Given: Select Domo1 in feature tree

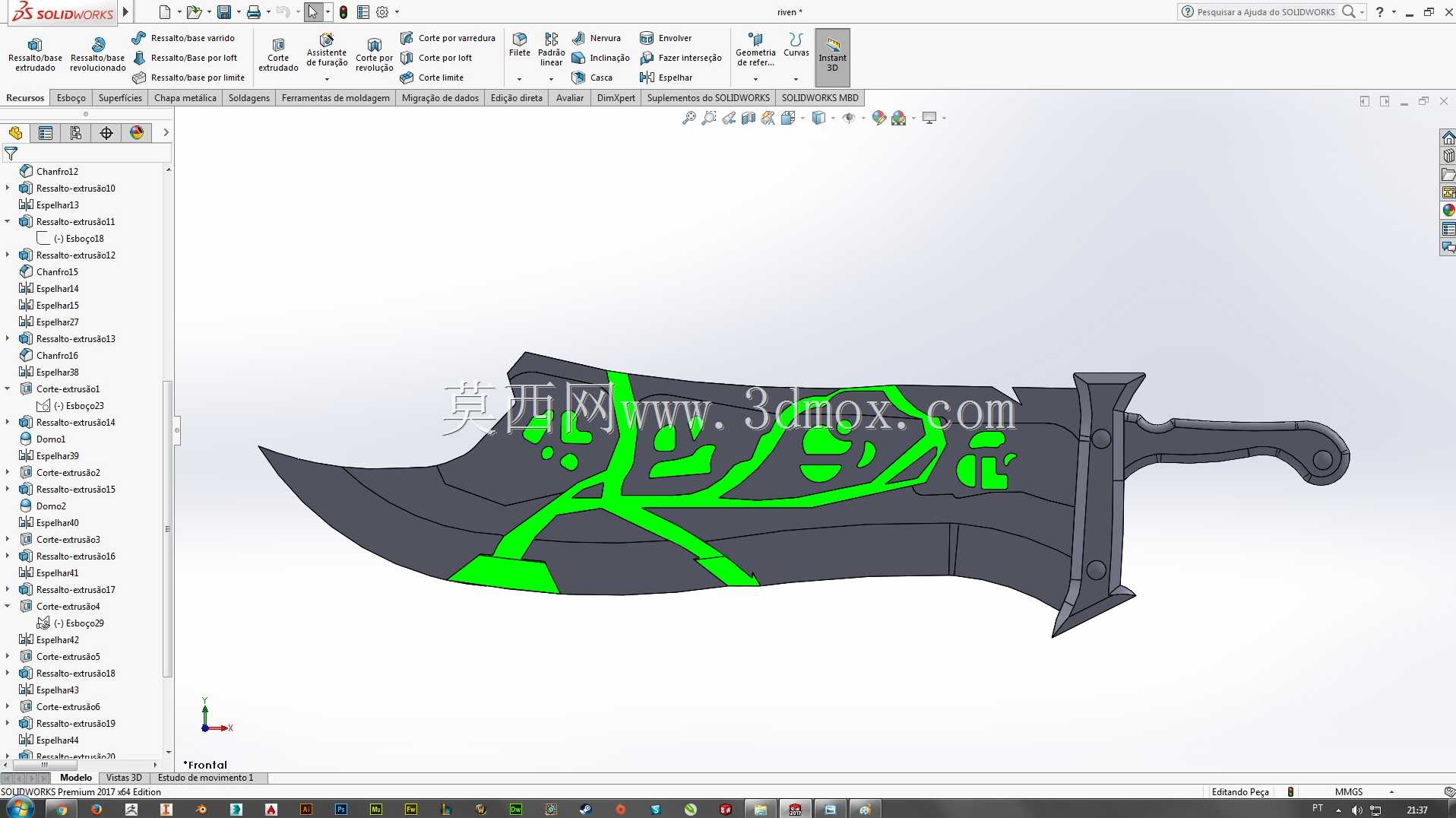Looking at the screenshot, I should coord(43,439).
